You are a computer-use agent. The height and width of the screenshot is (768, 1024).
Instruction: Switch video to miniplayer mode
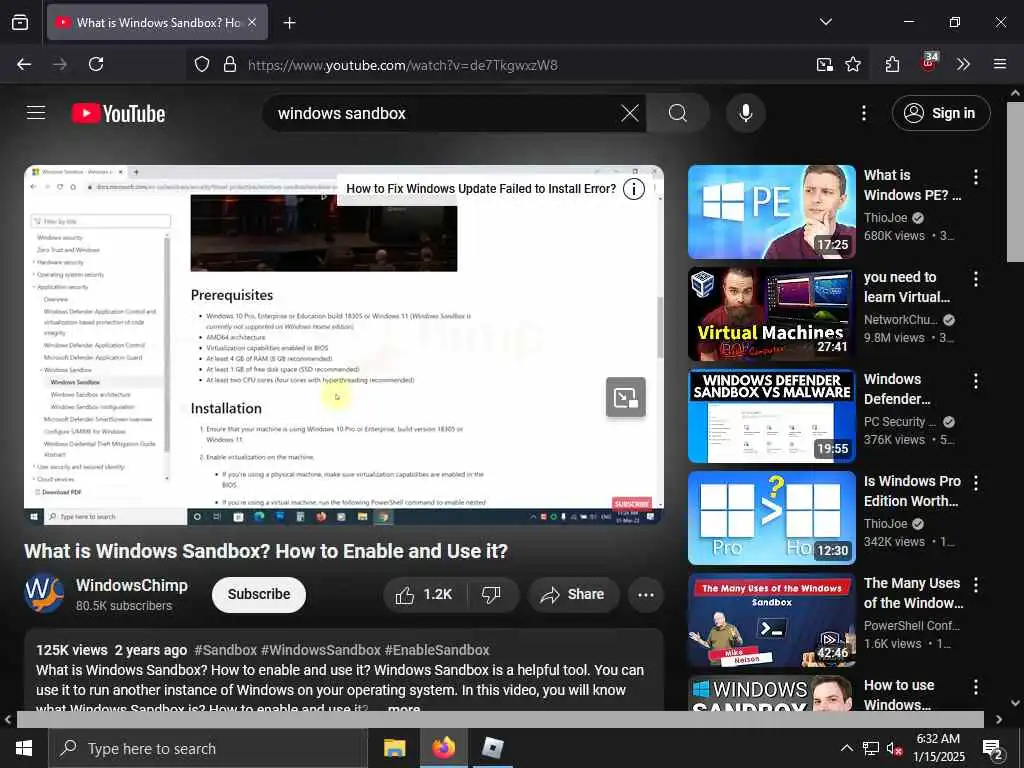[625, 397]
